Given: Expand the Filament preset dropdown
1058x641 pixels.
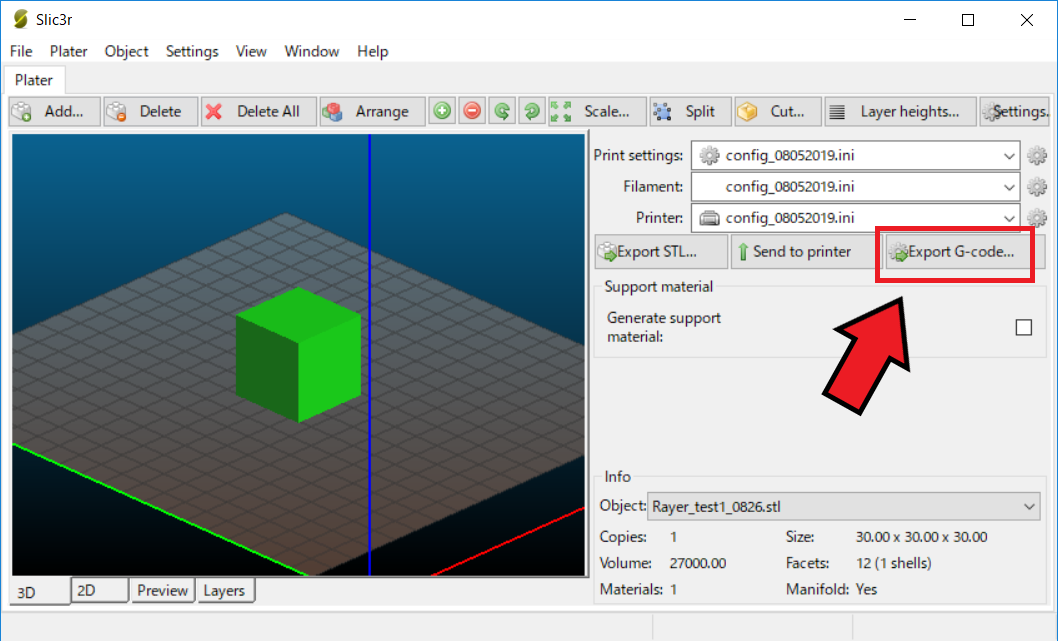Looking at the screenshot, I should pyautogui.click(x=1009, y=187).
